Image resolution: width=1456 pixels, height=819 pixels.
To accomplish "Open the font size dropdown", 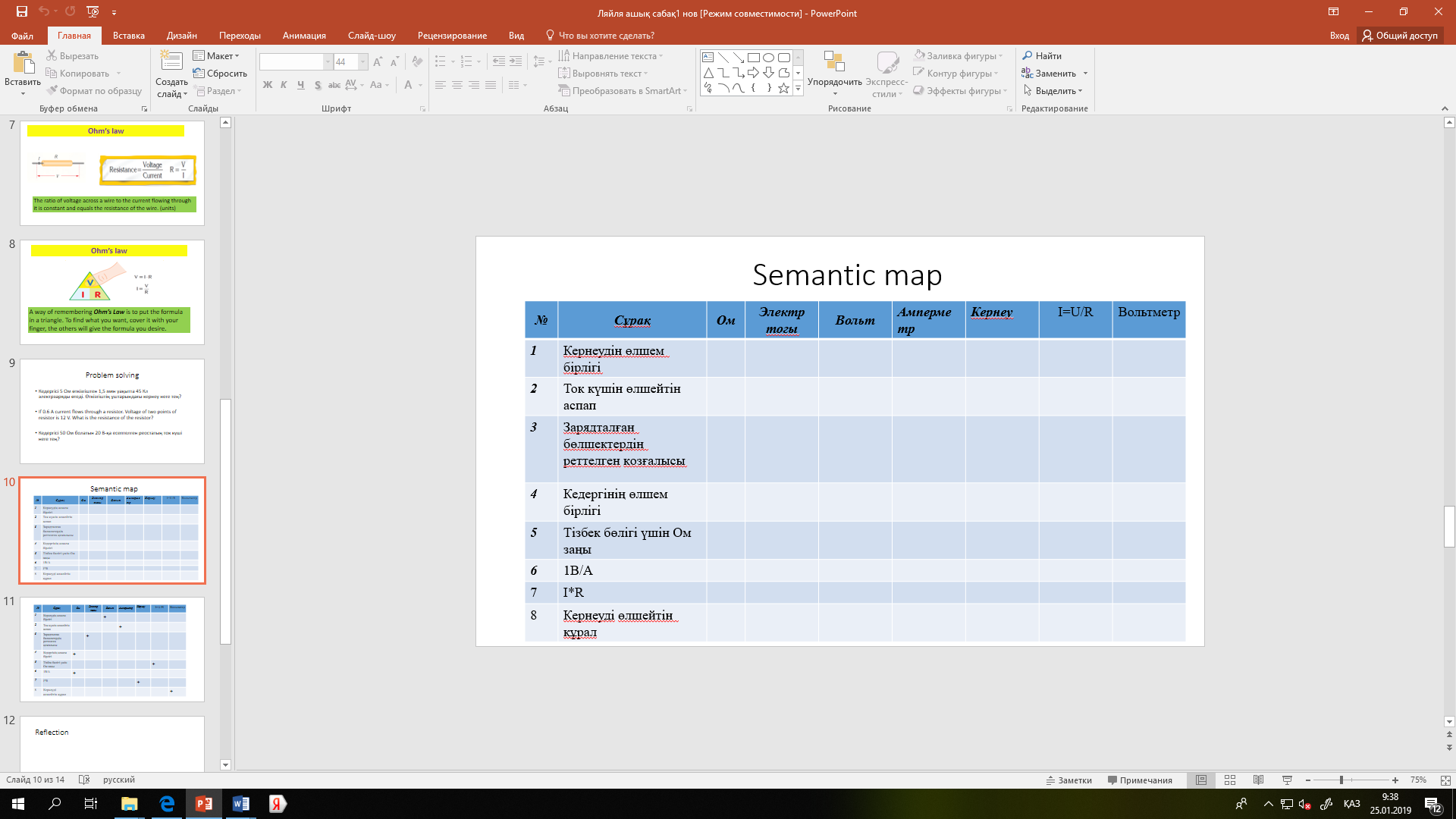I will pyautogui.click(x=362, y=62).
